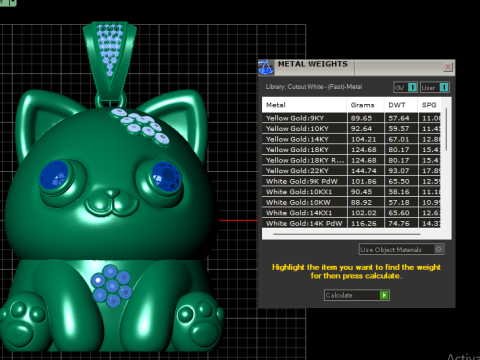Click the 58.16 DWT value
The image size is (480, 360).
click(399, 192)
